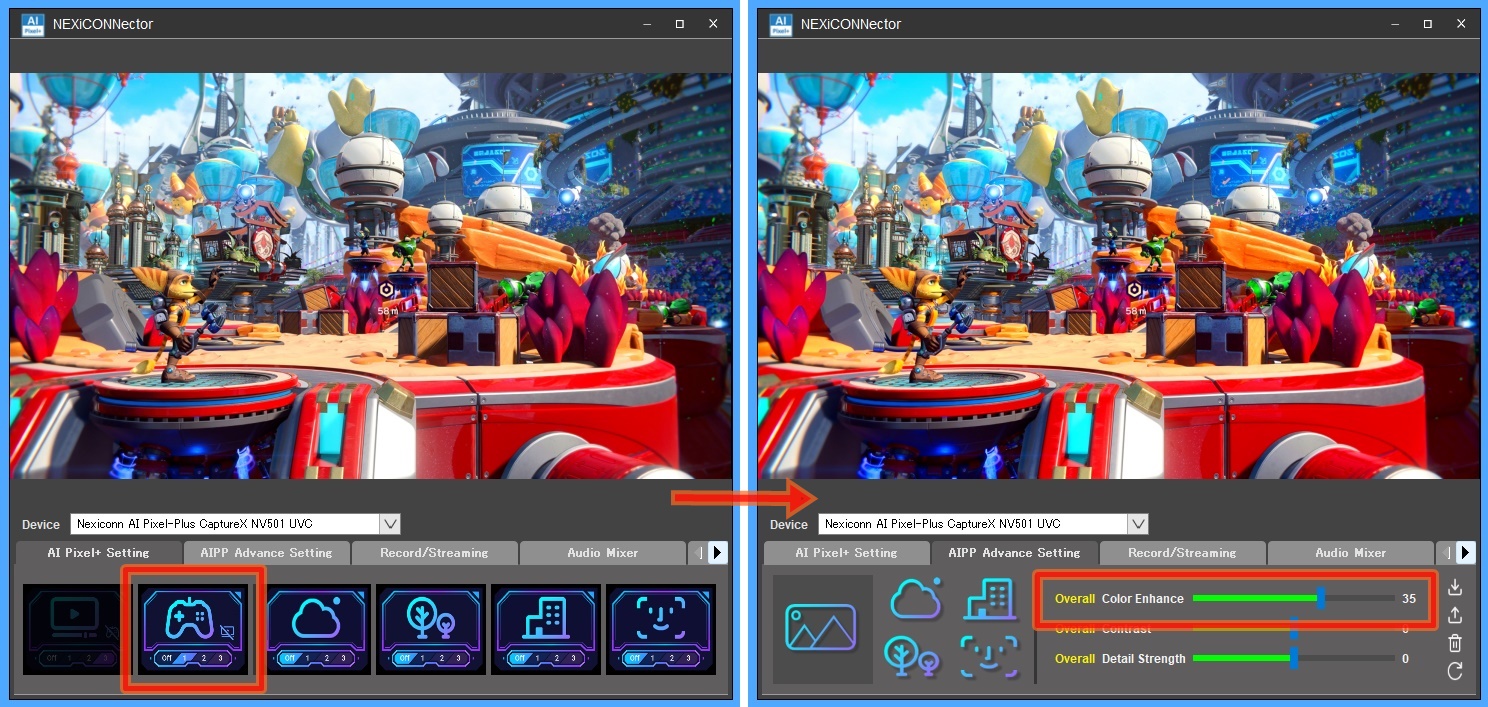The height and width of the screenshot is (707, 1488).
Task: Switch to Record/Streaming tab in right window
Action: click(1183, 552)
